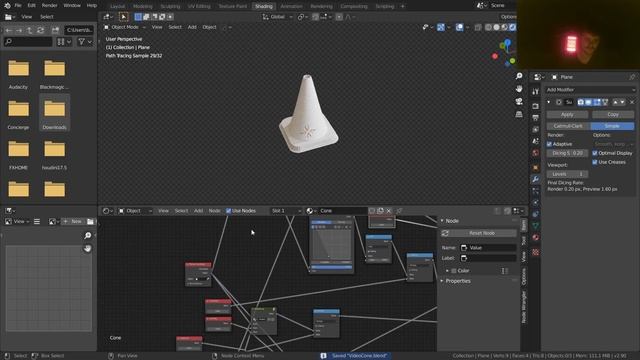
Task: Toggle viewport overlays button
Action: click(x=459, y=27)
